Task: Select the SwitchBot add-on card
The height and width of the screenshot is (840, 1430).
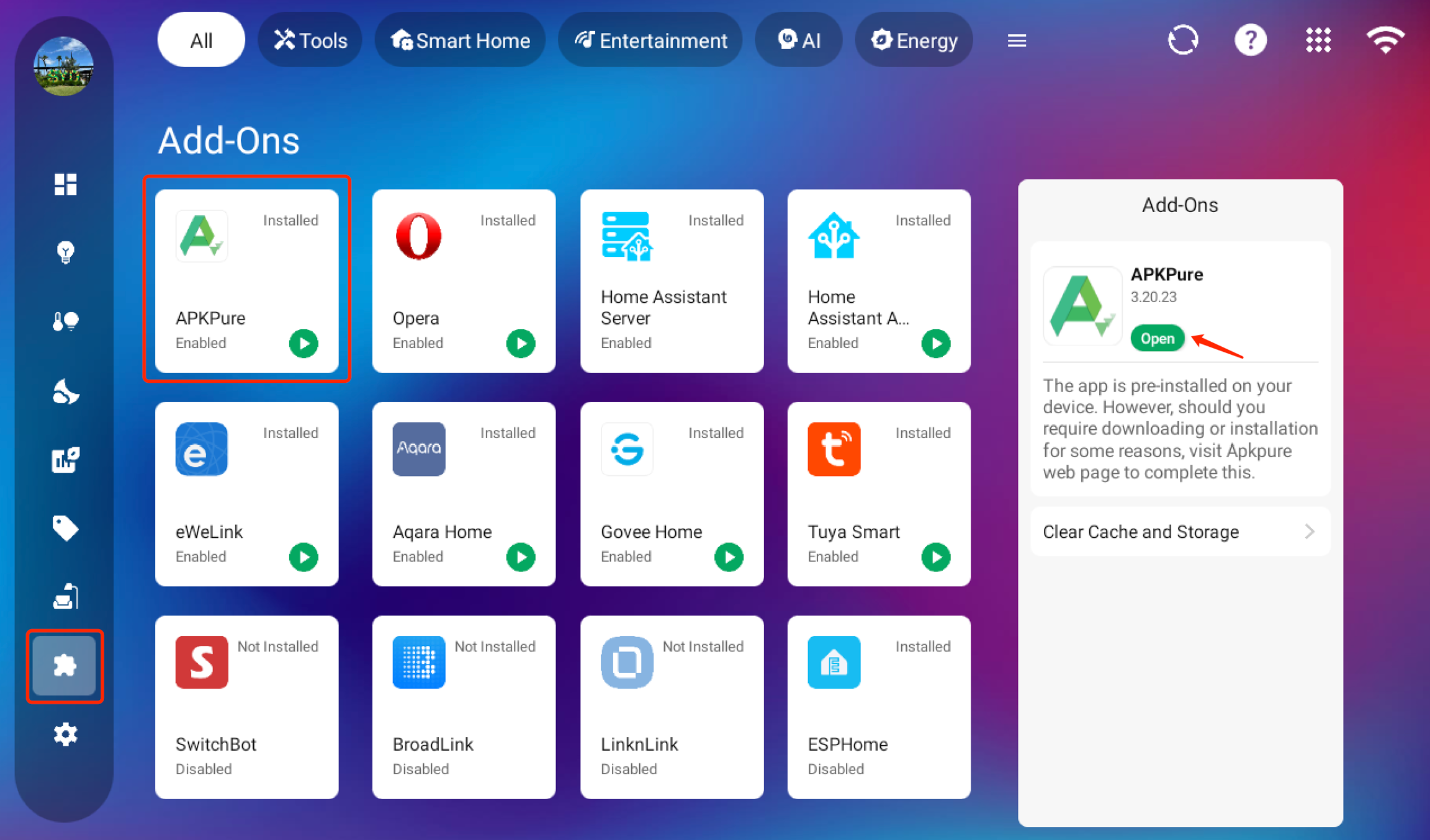Action: pyautogui.click(x=246, y=707)
